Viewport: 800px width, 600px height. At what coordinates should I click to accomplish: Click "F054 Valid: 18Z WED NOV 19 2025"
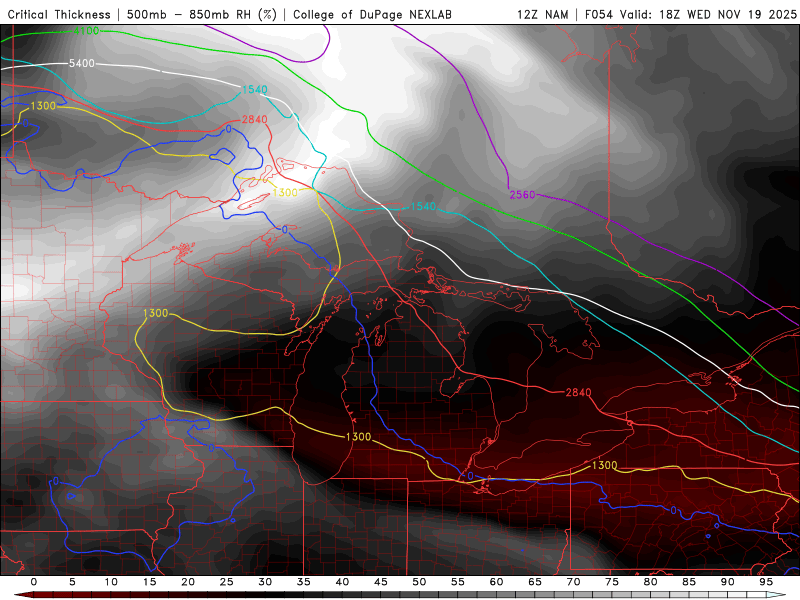pyautogui.click(x=691, y=15)
